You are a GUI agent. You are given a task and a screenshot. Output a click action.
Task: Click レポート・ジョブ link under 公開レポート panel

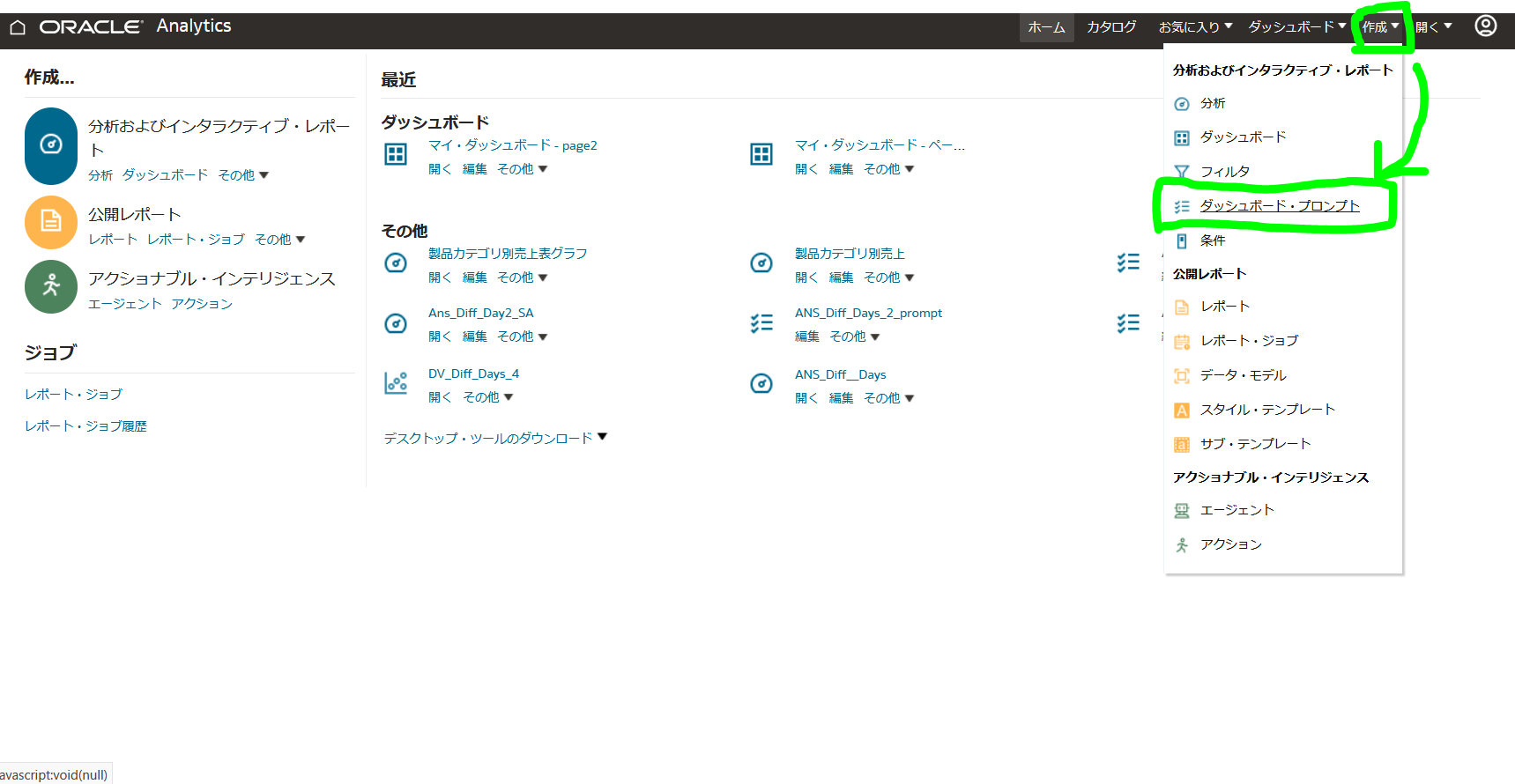point(196,240)
